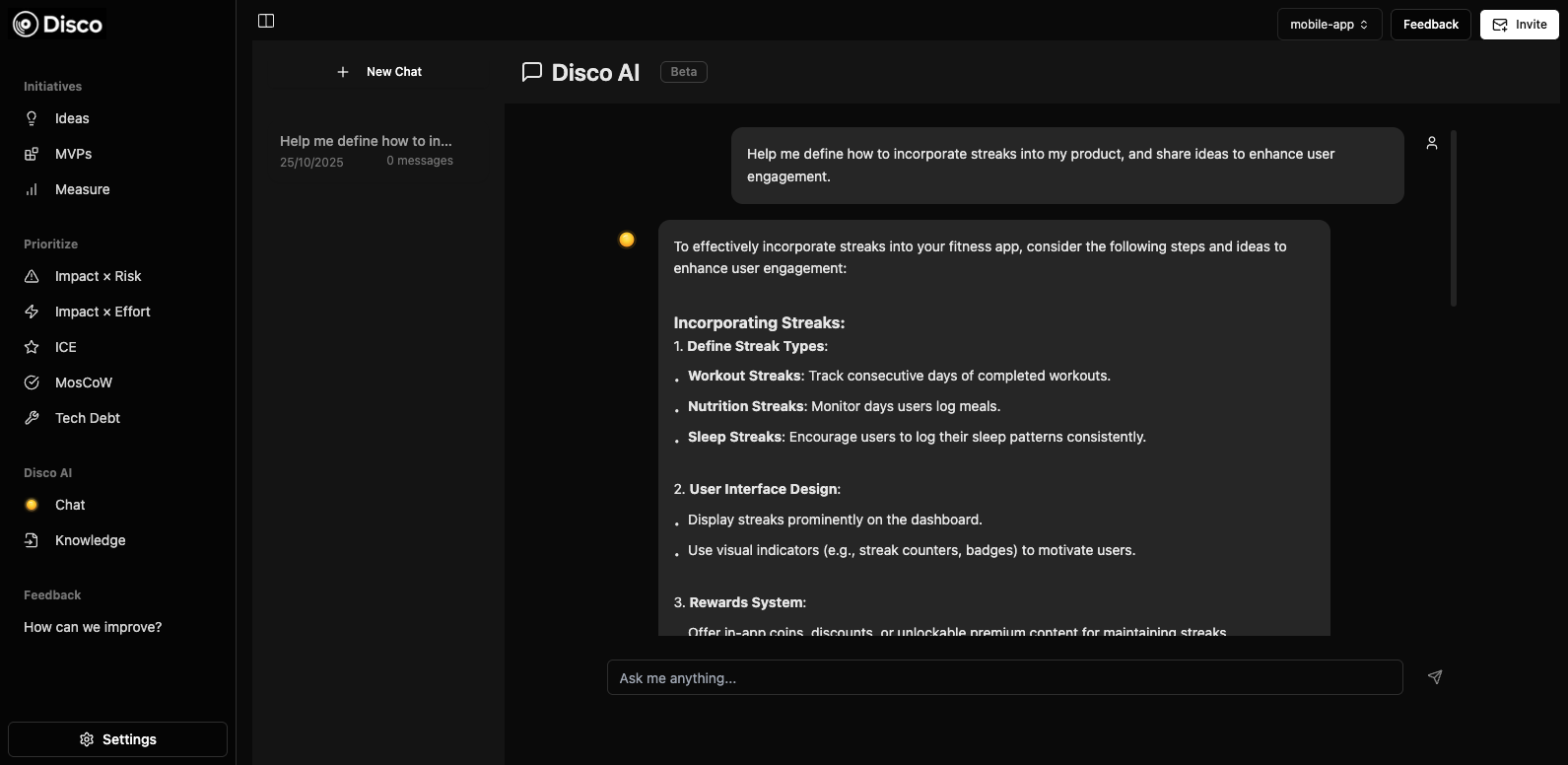Open Knowledge in sidebar
The image size is (1568, 765).
click(x=90, y=540)
